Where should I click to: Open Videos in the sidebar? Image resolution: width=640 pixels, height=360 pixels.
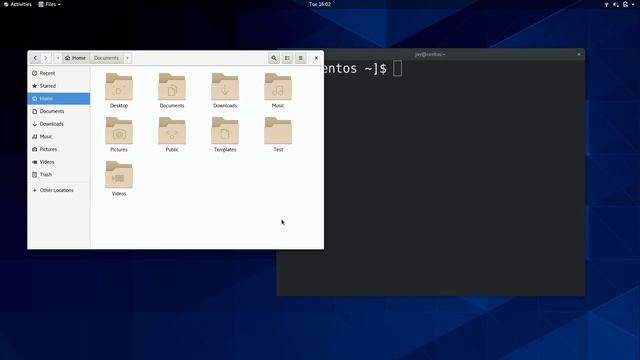coord(59,162)
